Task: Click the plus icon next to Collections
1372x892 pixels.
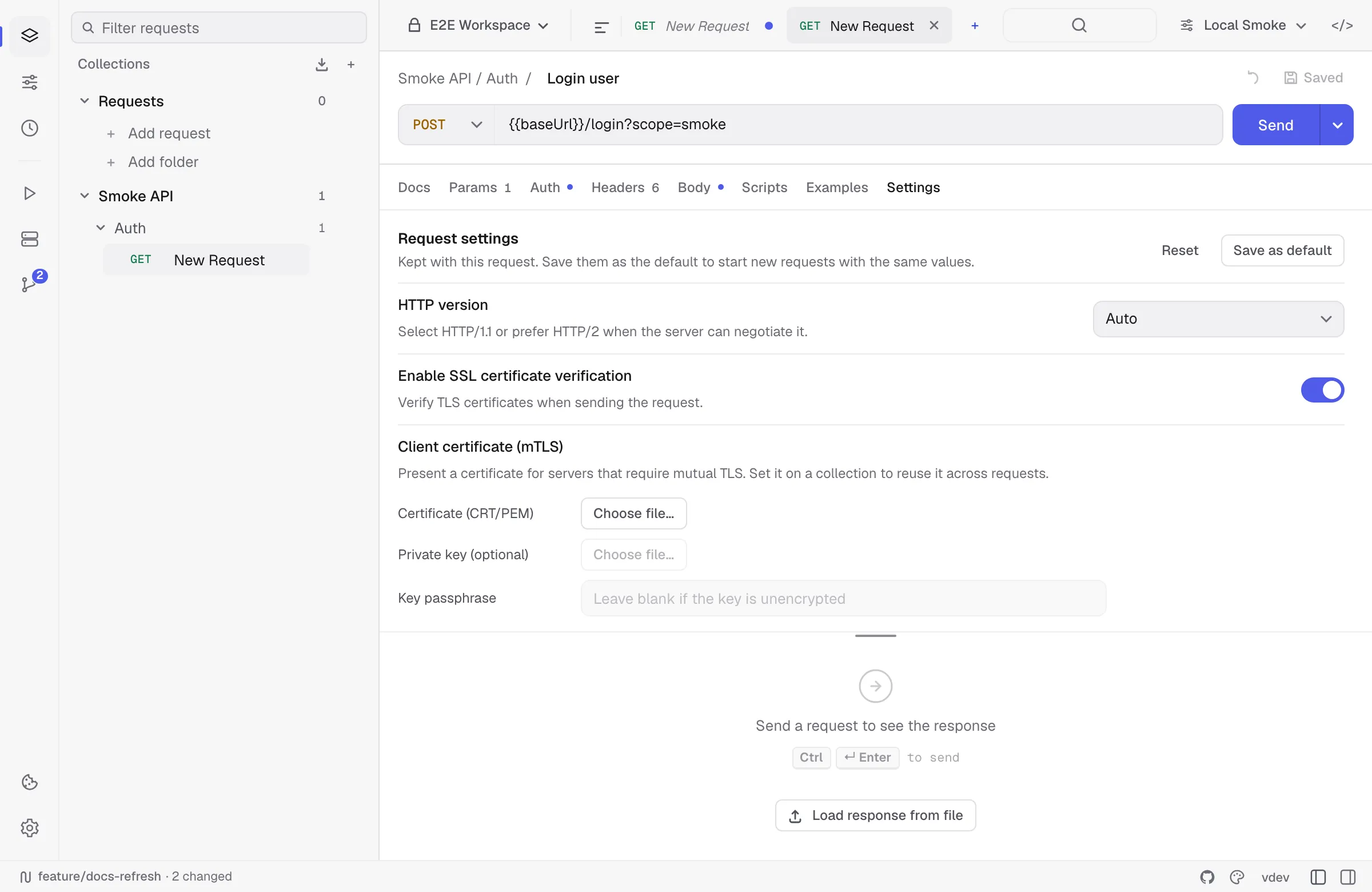Action: [350, 65]
